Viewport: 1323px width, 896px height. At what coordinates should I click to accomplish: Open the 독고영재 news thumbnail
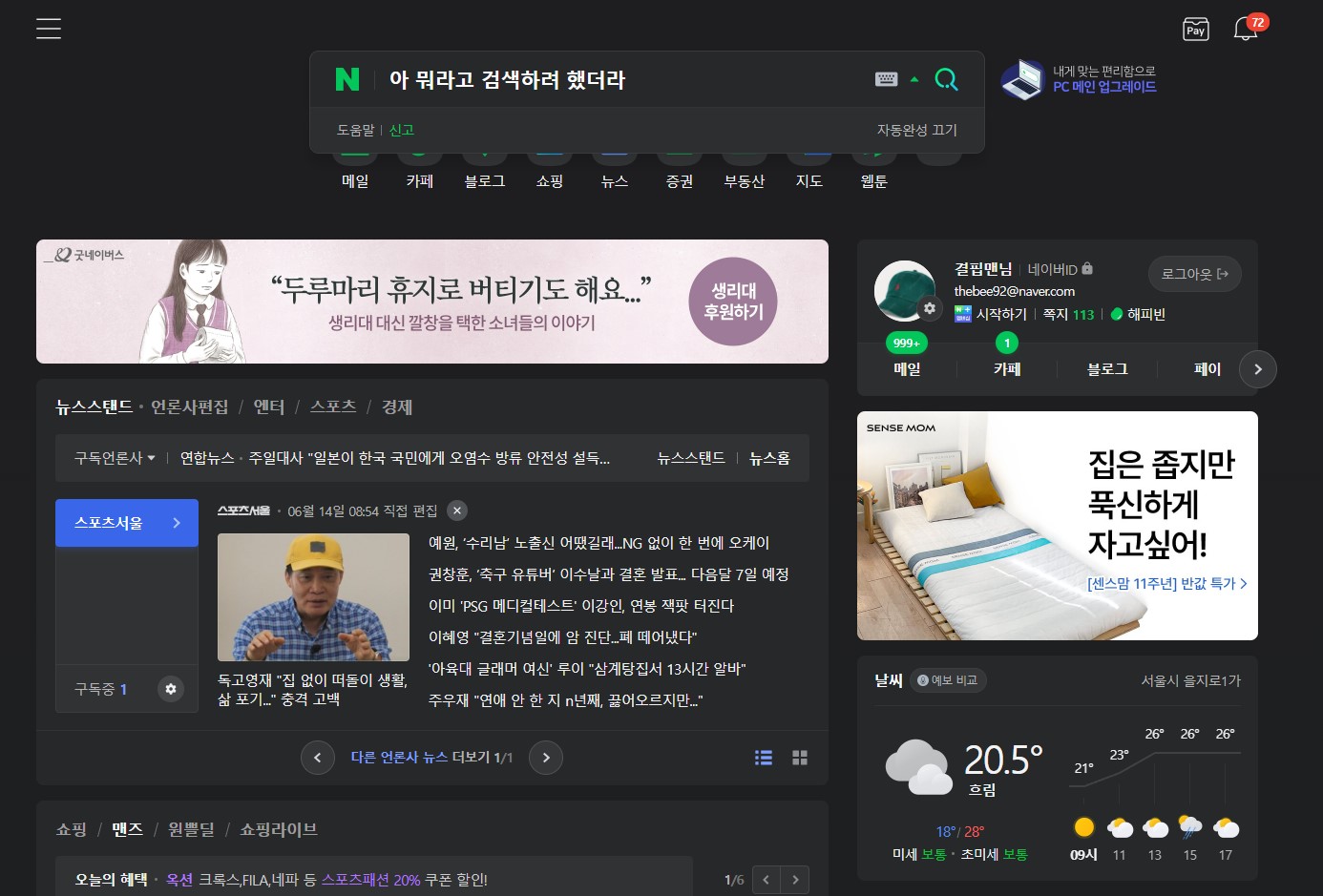313,597
